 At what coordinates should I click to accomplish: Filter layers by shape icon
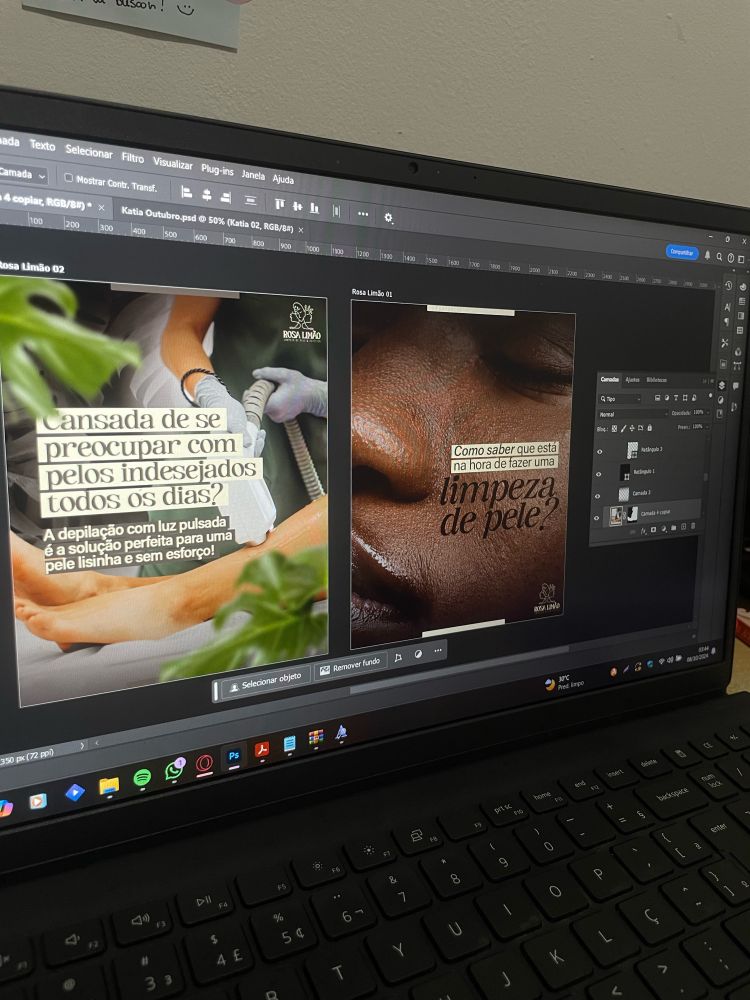click(x=685, y=397)
